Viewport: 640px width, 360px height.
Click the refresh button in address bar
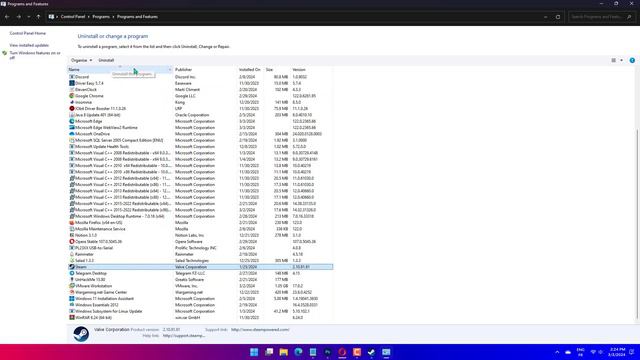click(x=558, y=17)
